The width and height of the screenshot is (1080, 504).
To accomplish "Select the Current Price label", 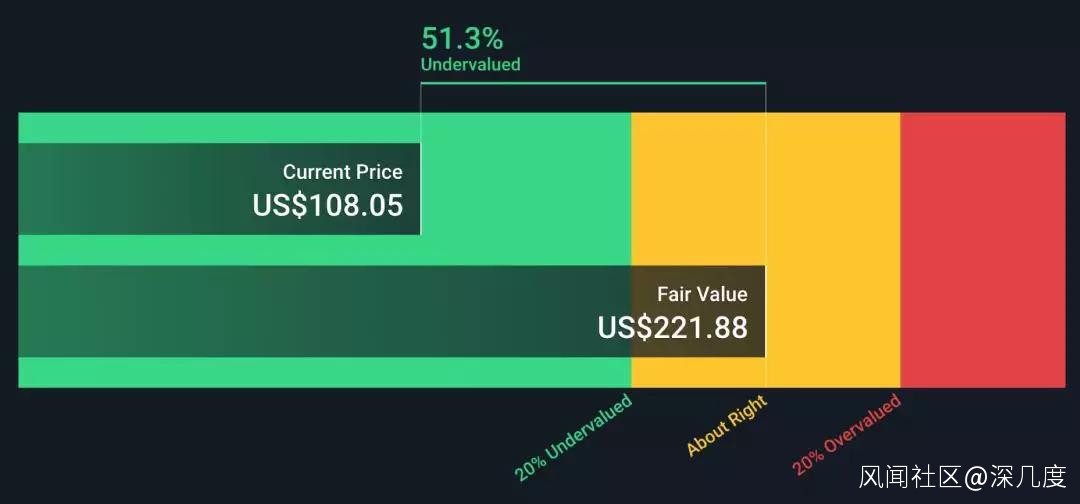I will click(342, 172).
